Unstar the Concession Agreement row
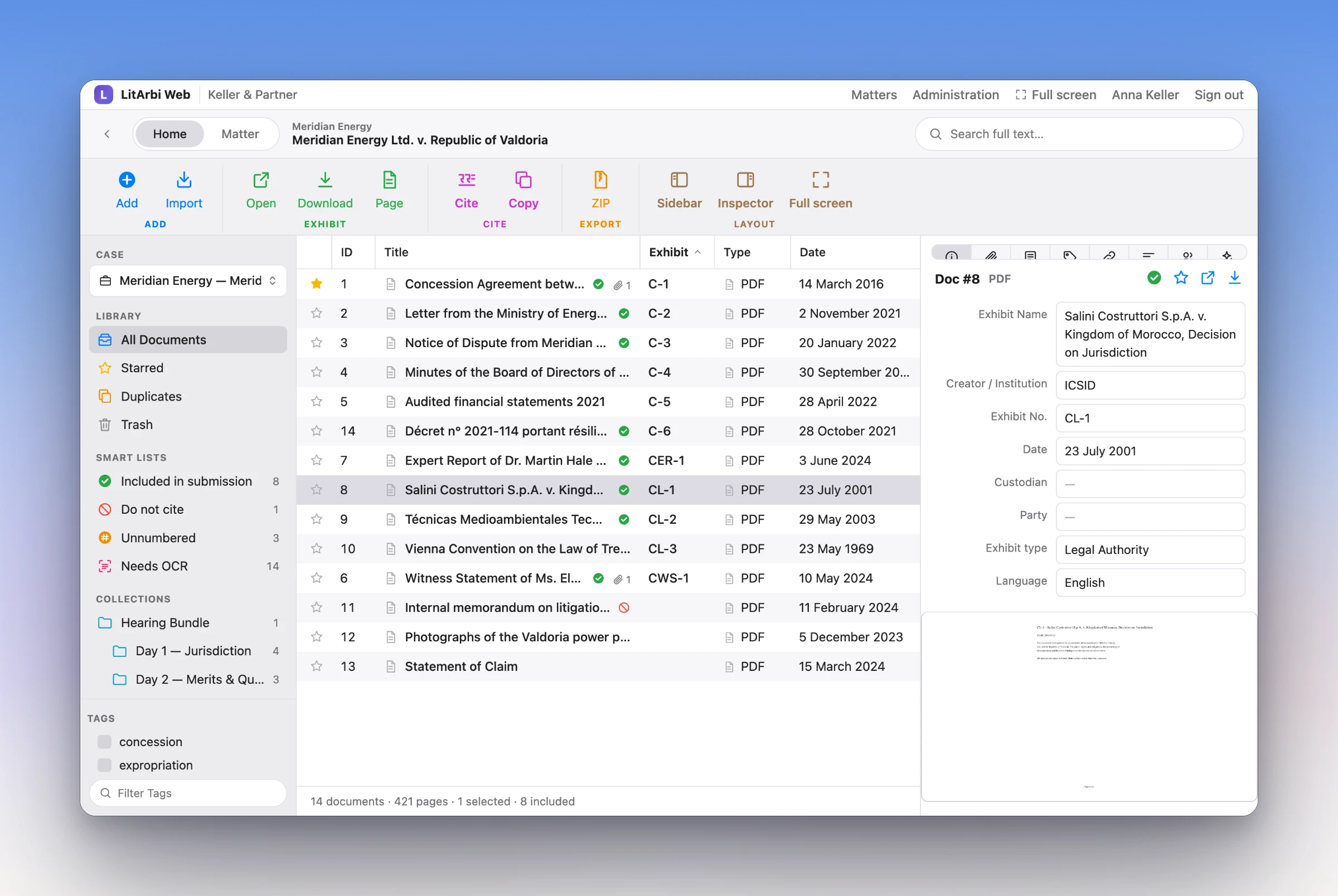The width and height of the screenshot is (1338, 896). (317, 284)
